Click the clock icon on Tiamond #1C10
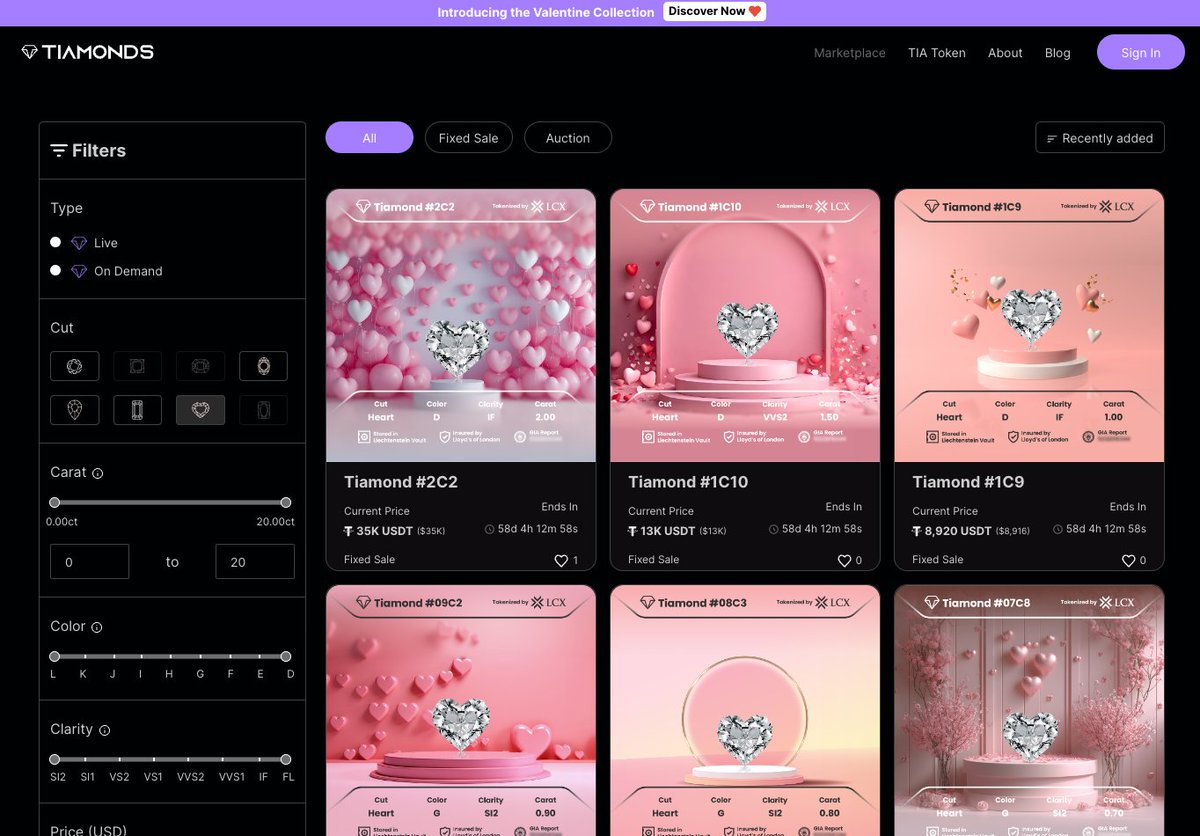This screenshot has height=836, width=1200. pos(774,530)
